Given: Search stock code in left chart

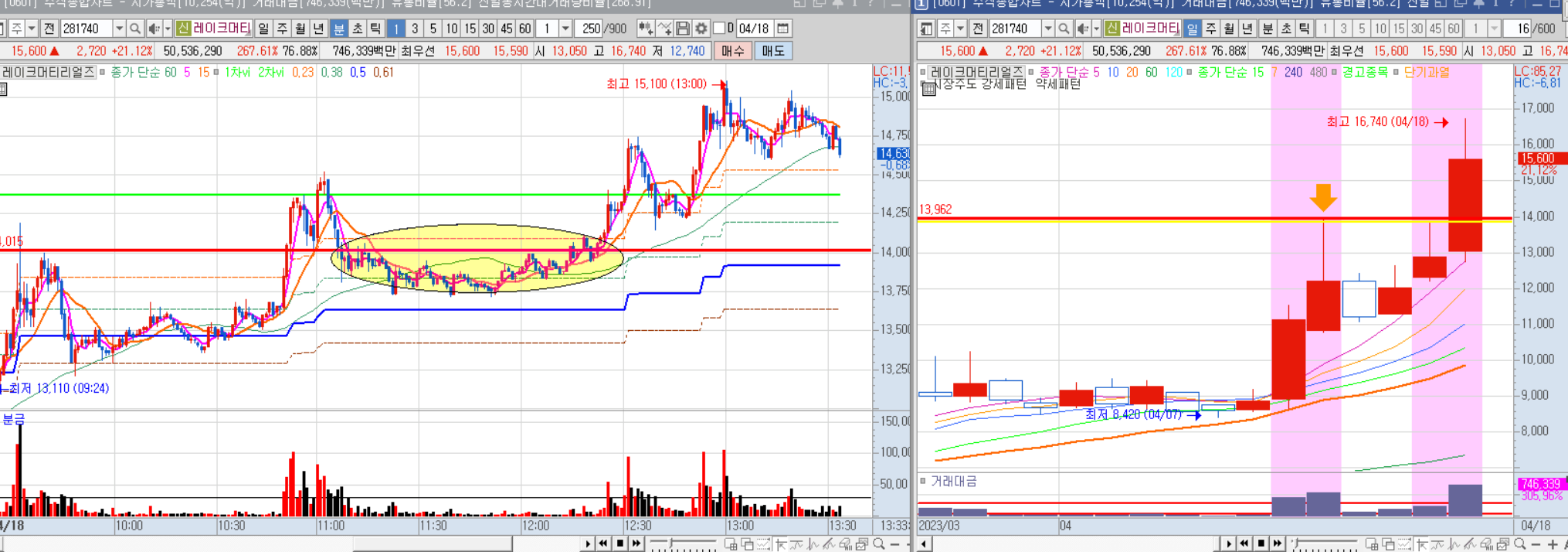Looking at the screenshot, I should point(135,29).
